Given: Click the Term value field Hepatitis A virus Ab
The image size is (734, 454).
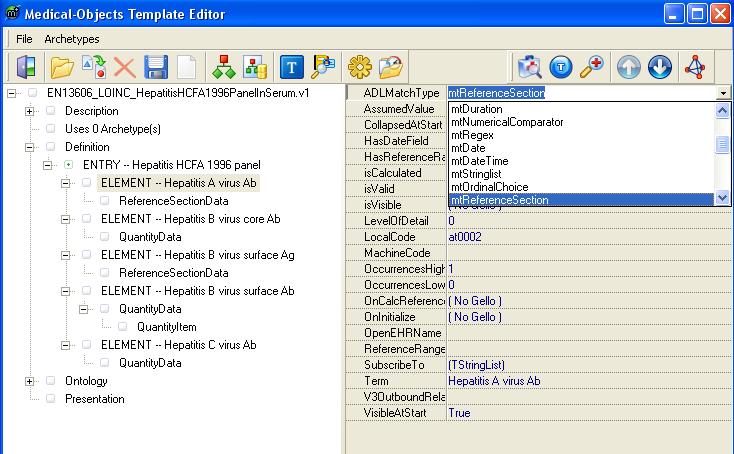Looking at the screenshot, I should click(x=494, y=381).
